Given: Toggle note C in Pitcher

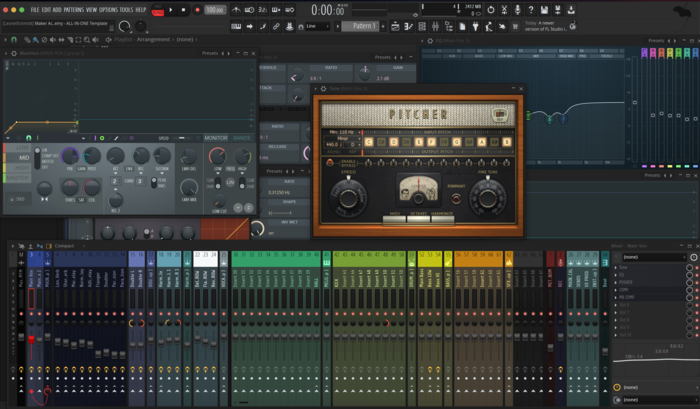Looking at the screenshot, I should [x=369, y=142].
